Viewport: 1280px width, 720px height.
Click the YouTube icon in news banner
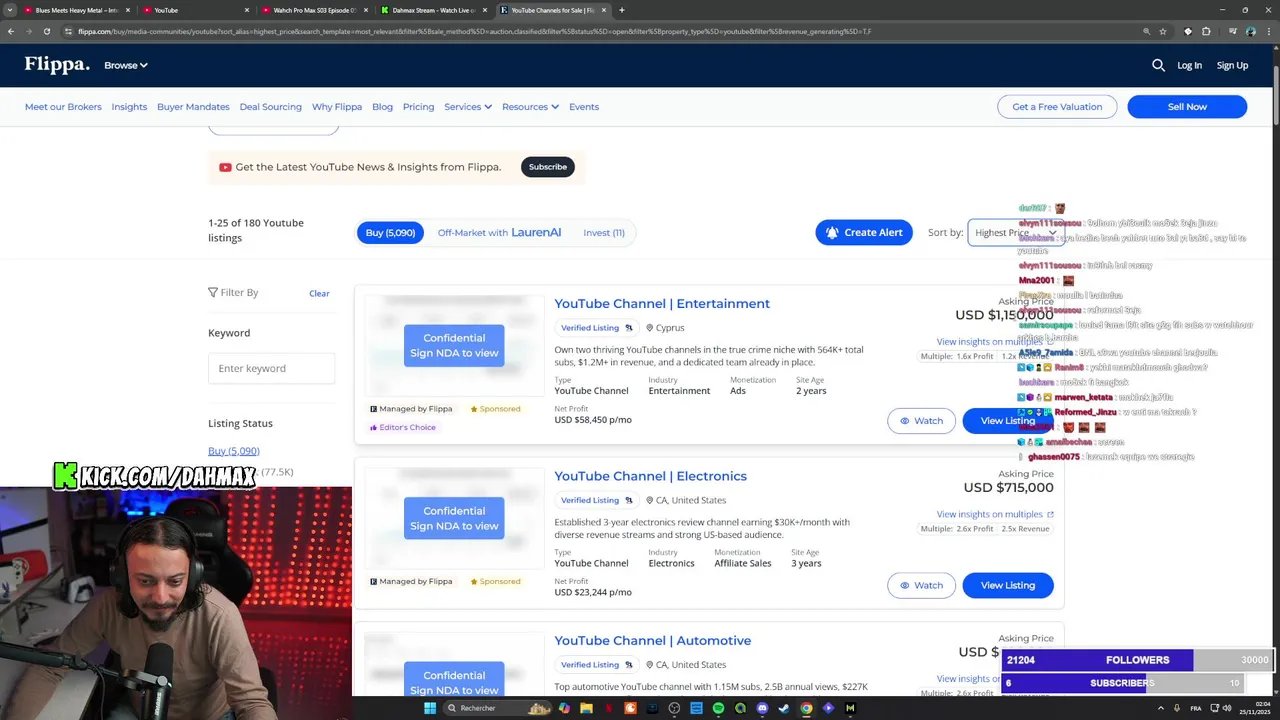(225, 167)
